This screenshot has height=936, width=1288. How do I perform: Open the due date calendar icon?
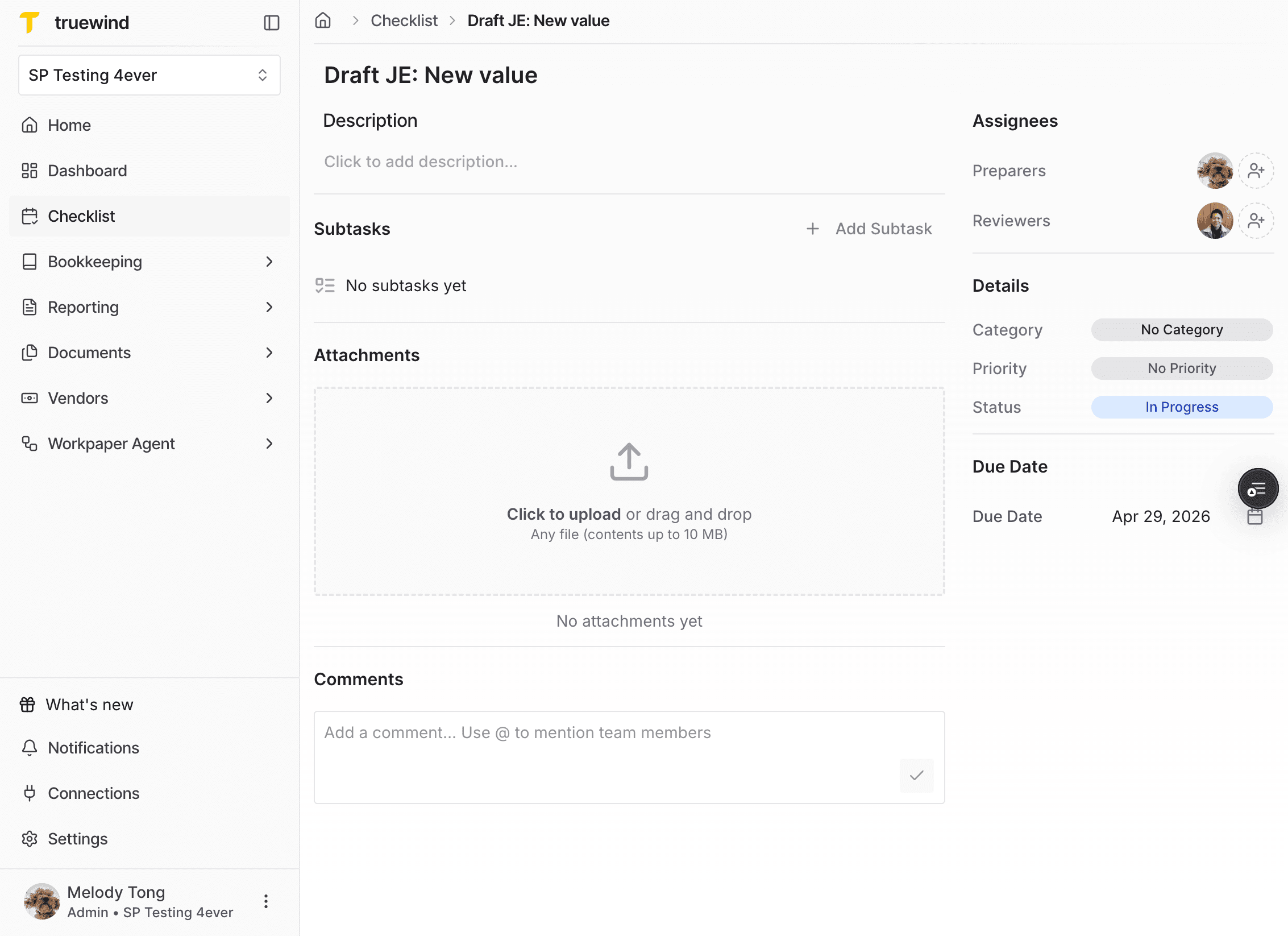click(1255, 516)
